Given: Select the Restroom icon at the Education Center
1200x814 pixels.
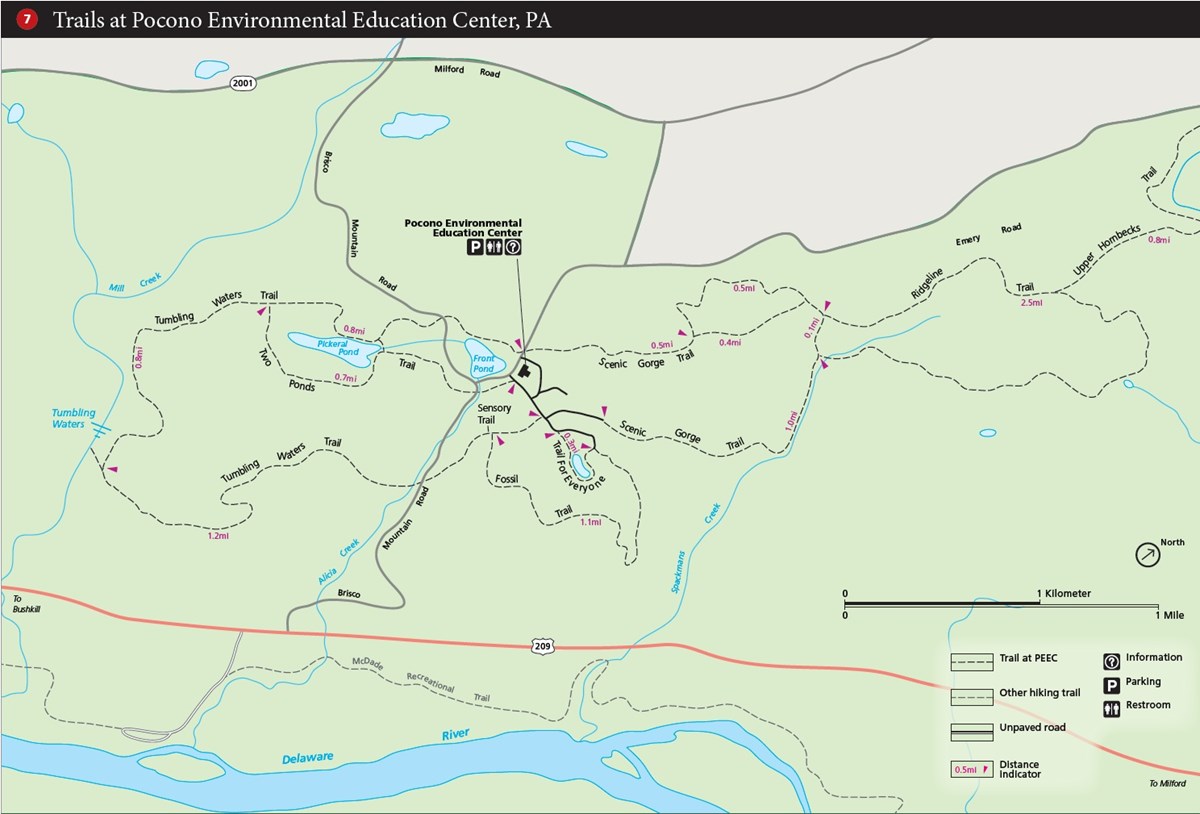Looking at the screenshot, I should pos(494,247).
